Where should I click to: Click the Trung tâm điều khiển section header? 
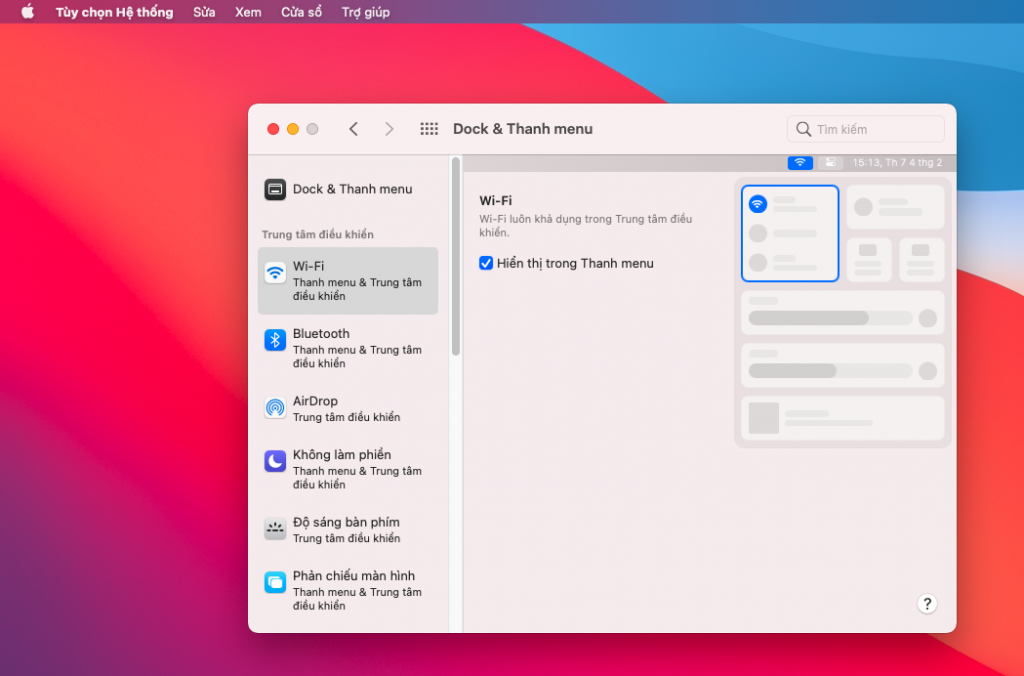pyautogui.click(x=318, y=234)
